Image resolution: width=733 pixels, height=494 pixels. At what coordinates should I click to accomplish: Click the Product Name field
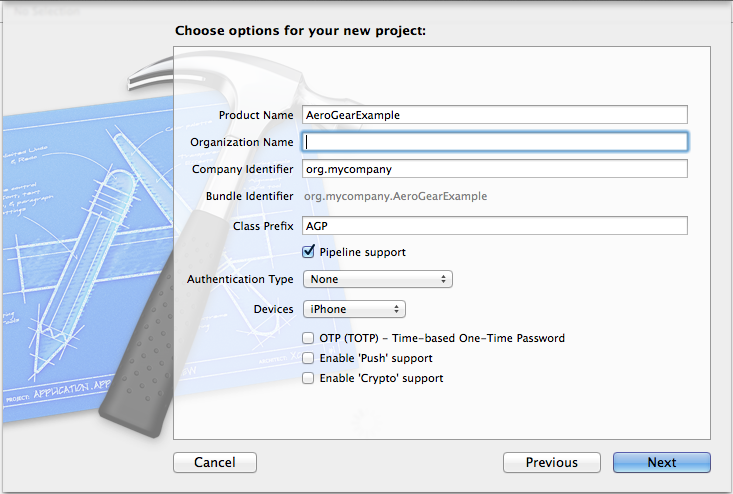[x=495, y=115]
